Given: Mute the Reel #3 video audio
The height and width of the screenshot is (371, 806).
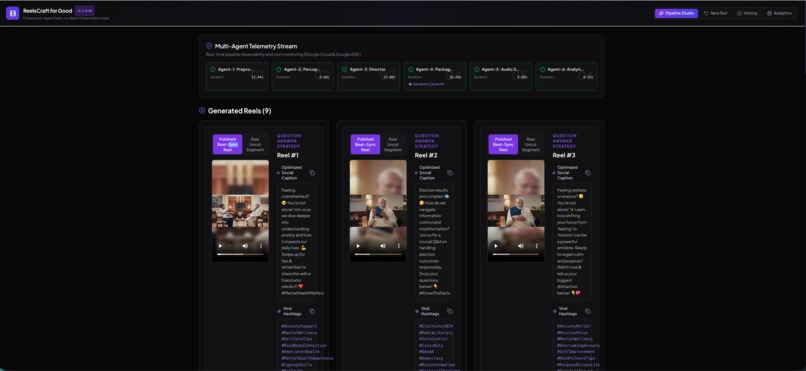Looking at the screenshot, I should [x=521, y=246].
